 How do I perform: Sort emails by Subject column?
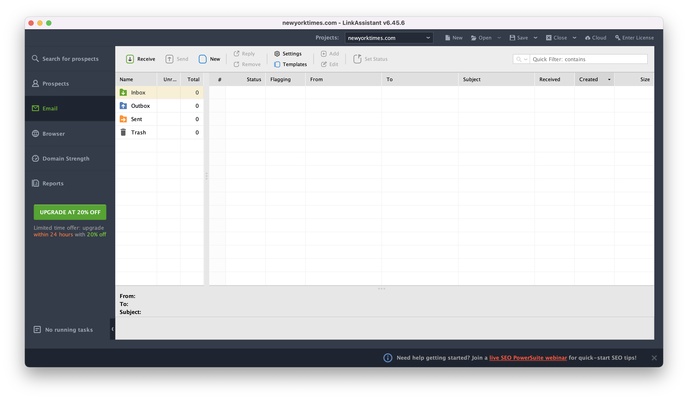(496, 79)
